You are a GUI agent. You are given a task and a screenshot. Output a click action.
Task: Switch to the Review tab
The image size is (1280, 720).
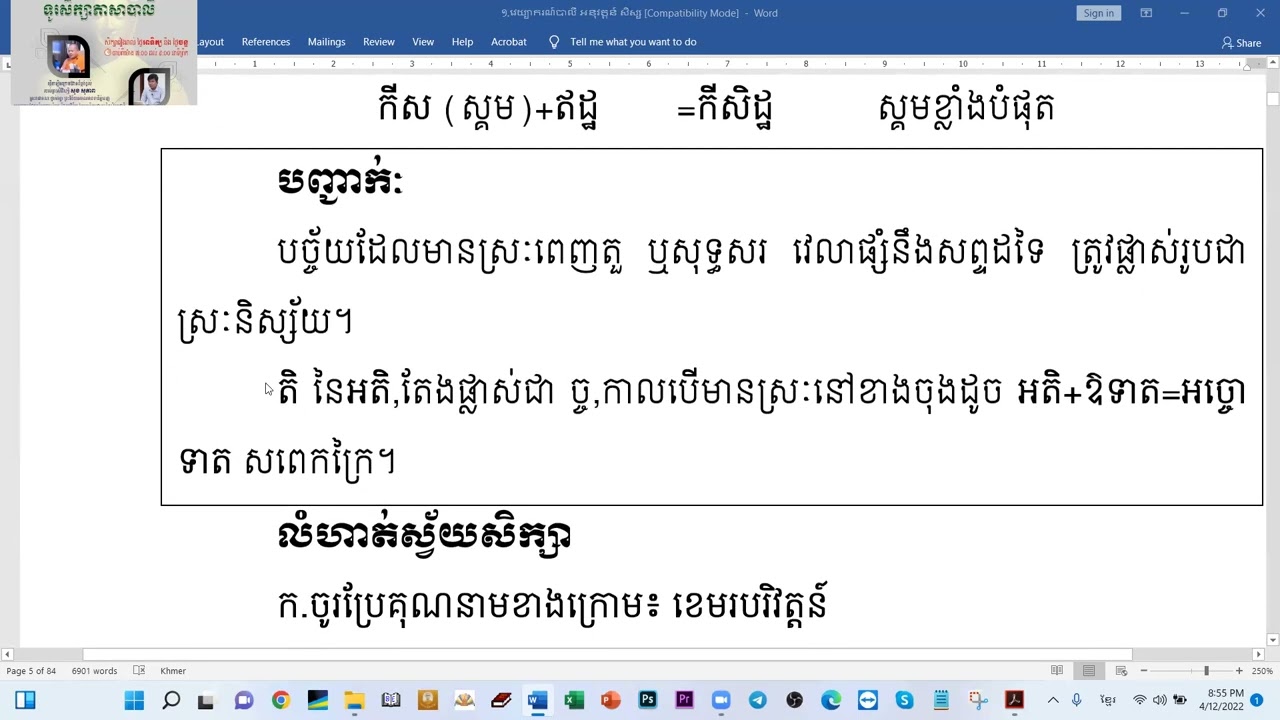(x=379, y=42)
